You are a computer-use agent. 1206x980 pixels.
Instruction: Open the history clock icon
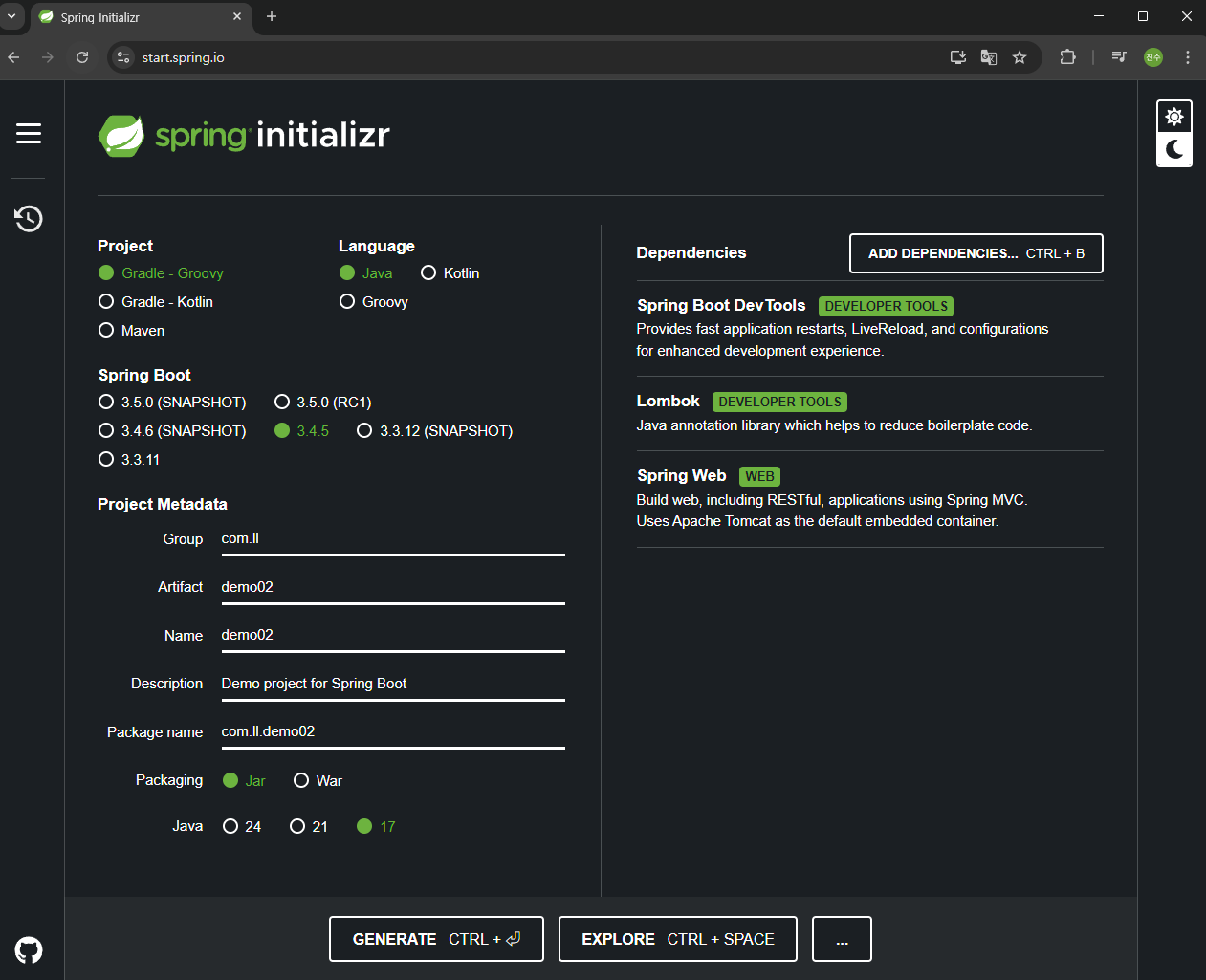point(29,219)
